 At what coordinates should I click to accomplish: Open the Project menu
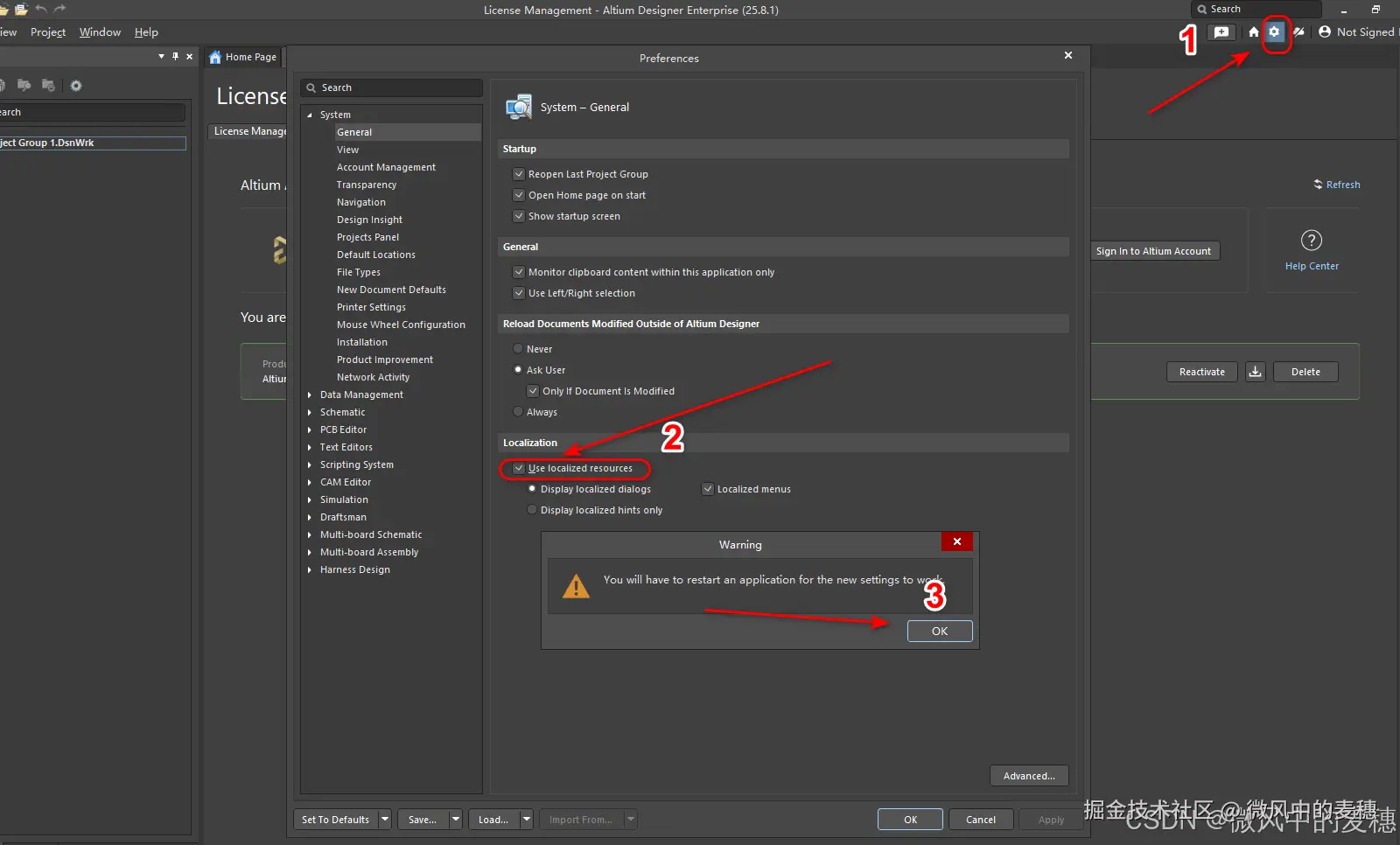[x=48, y=32]
